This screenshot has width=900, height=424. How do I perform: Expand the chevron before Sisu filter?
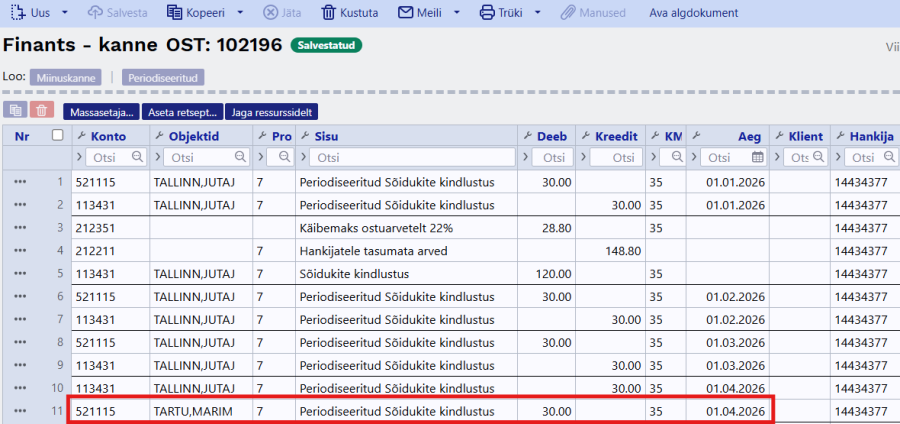coord(303,157)
